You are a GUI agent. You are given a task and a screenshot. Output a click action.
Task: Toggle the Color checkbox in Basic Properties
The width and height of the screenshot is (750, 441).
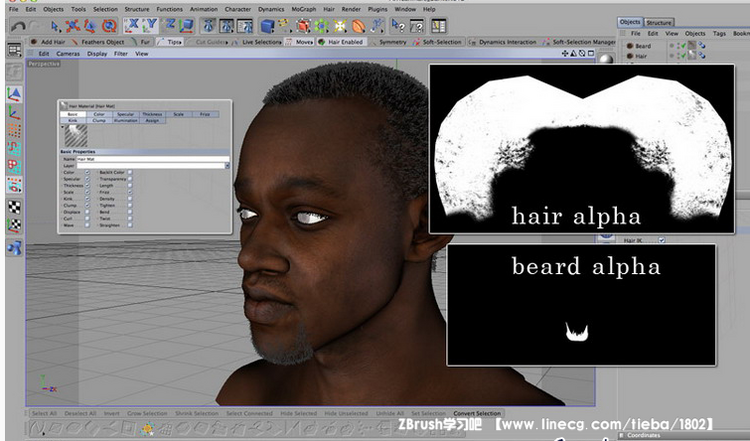click(87, 172)
